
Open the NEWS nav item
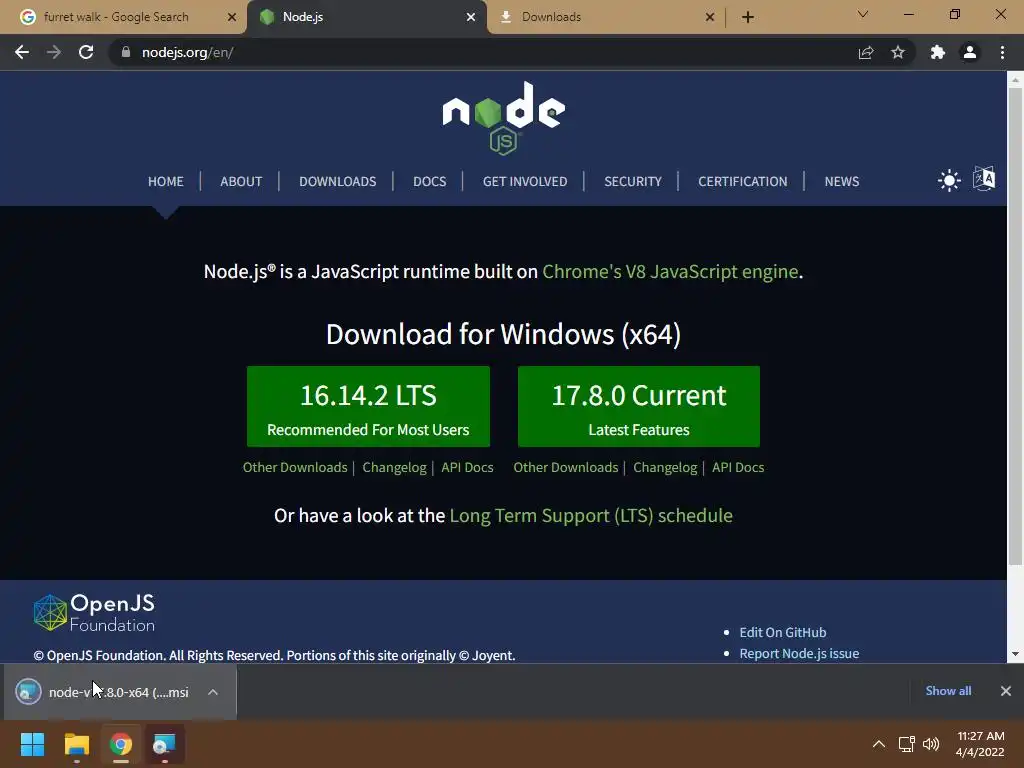coord(842,182)
